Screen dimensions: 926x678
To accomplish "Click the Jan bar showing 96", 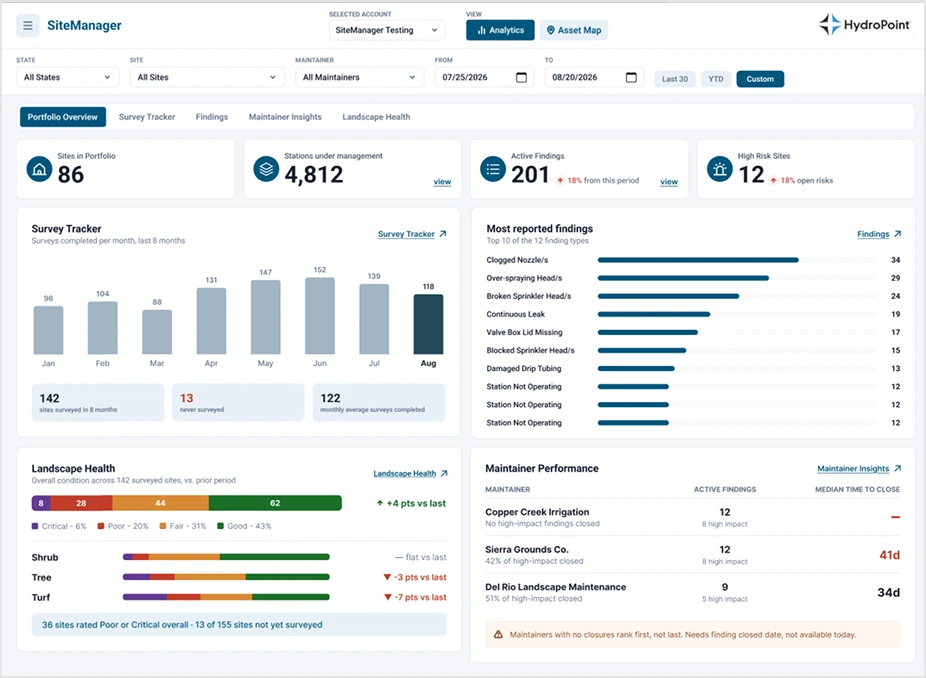I will click(48, 330).
